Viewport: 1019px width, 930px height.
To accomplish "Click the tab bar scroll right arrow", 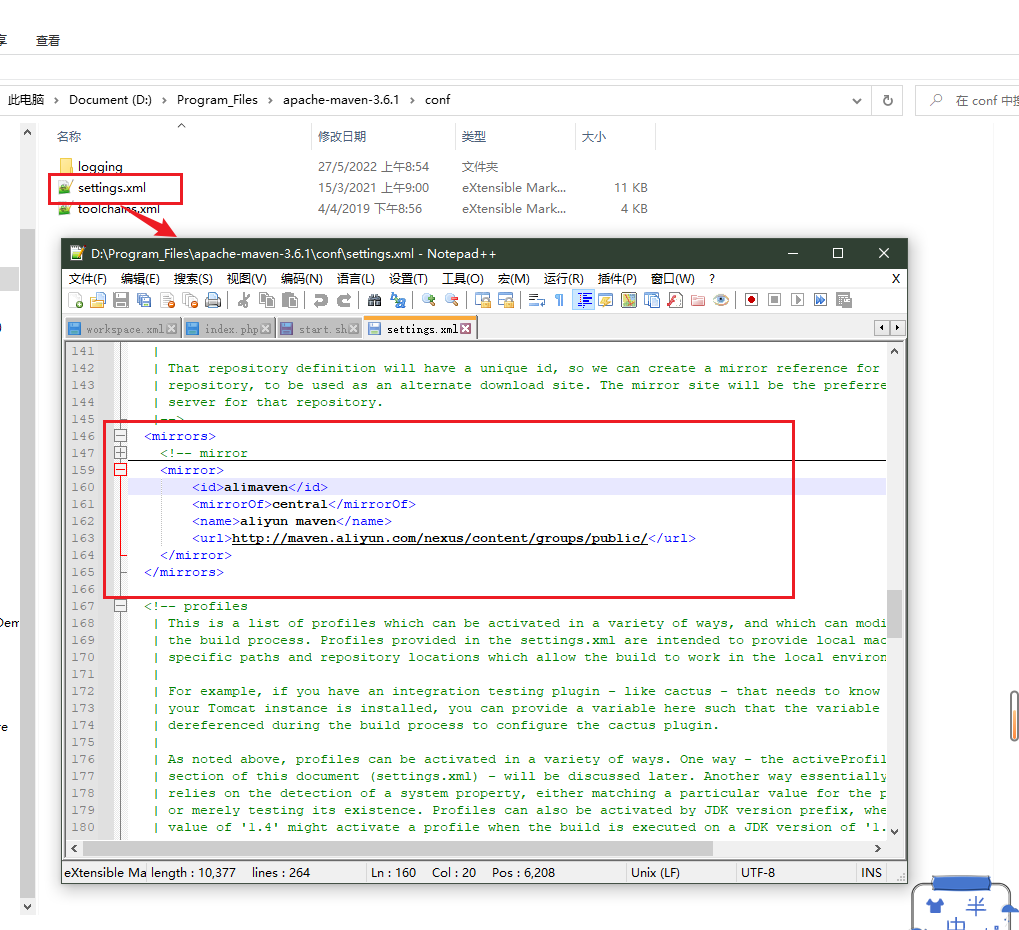I will pyautogui.click(x=897, y=328).
